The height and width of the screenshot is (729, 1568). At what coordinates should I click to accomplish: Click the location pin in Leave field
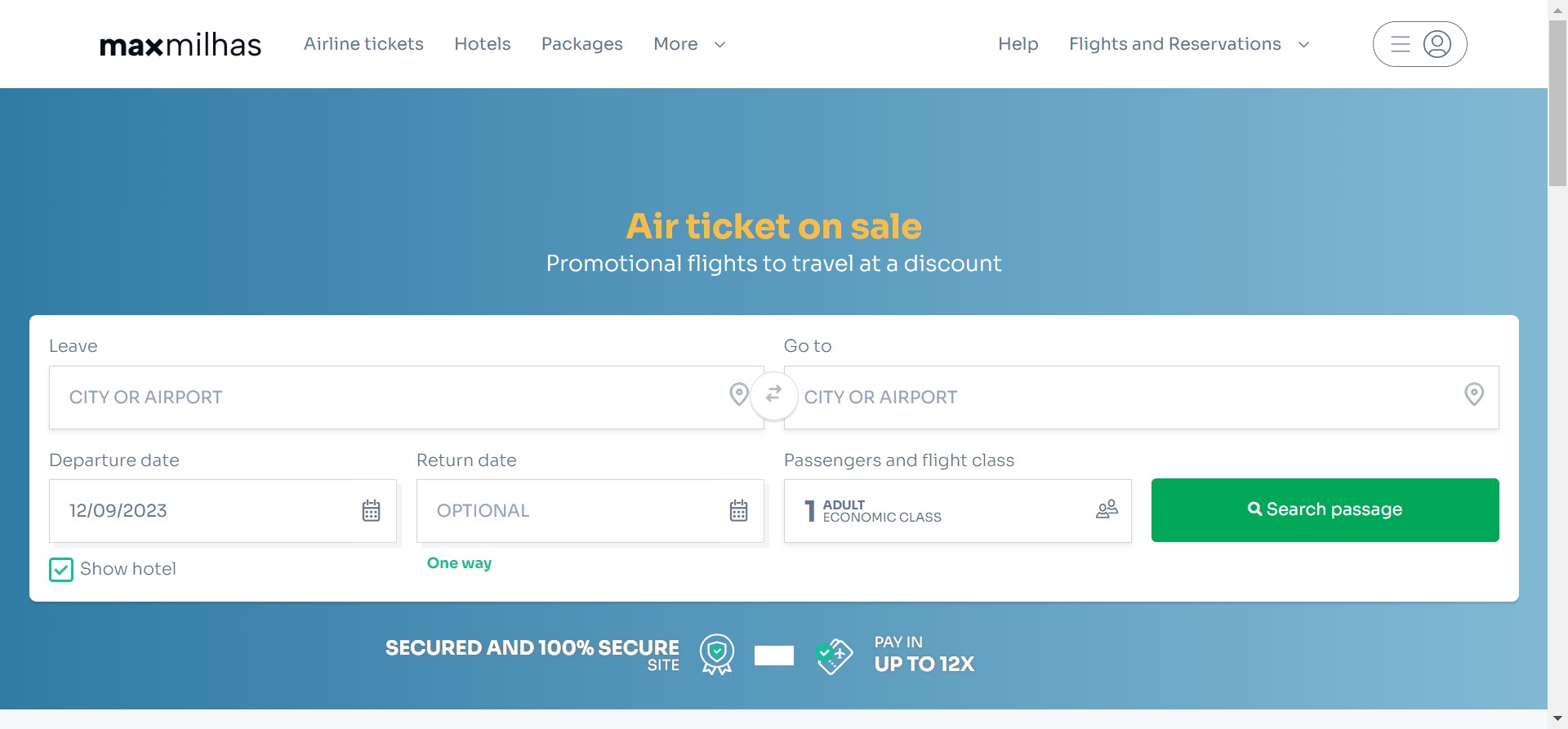click(738, 395)
